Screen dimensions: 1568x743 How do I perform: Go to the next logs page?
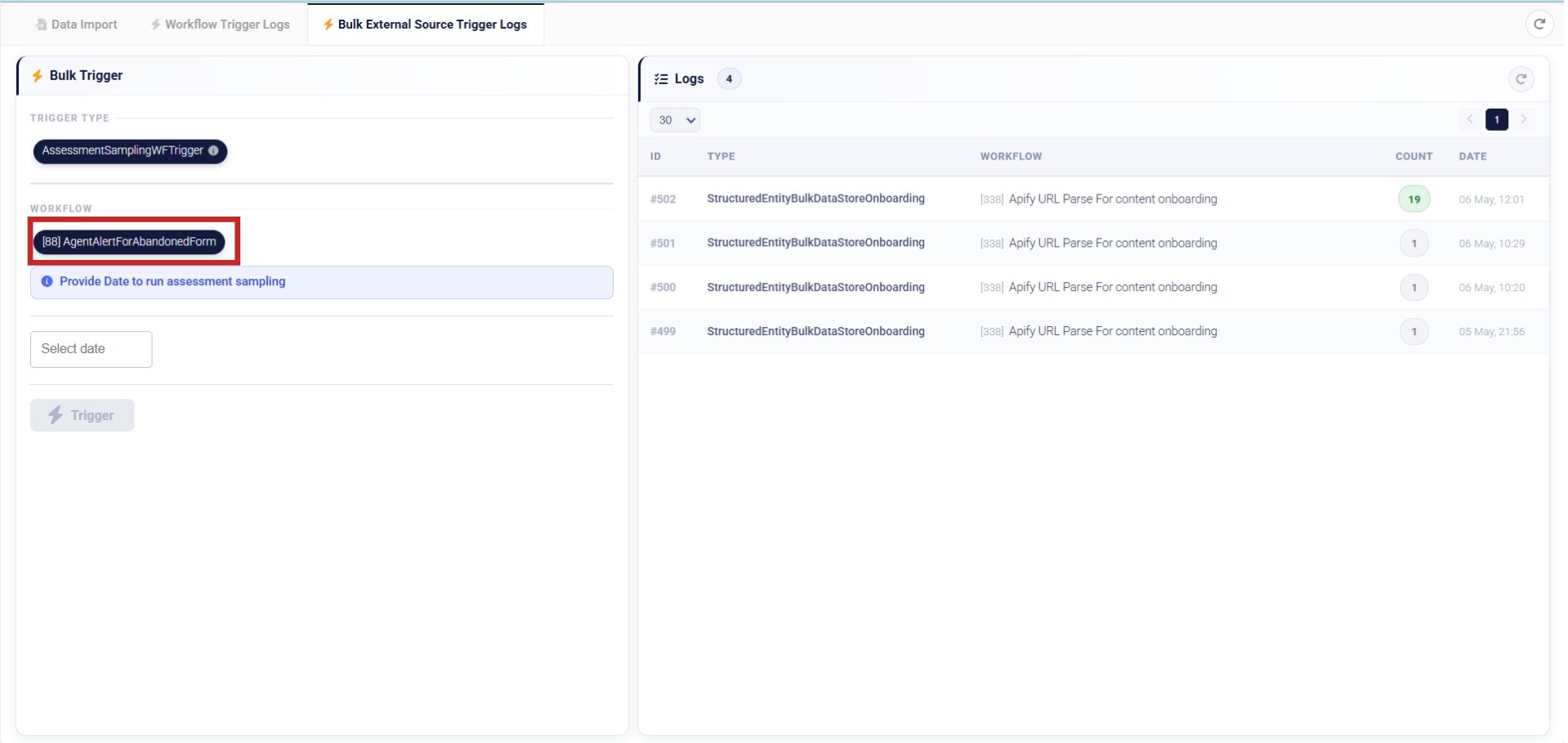click(1523, 119)
